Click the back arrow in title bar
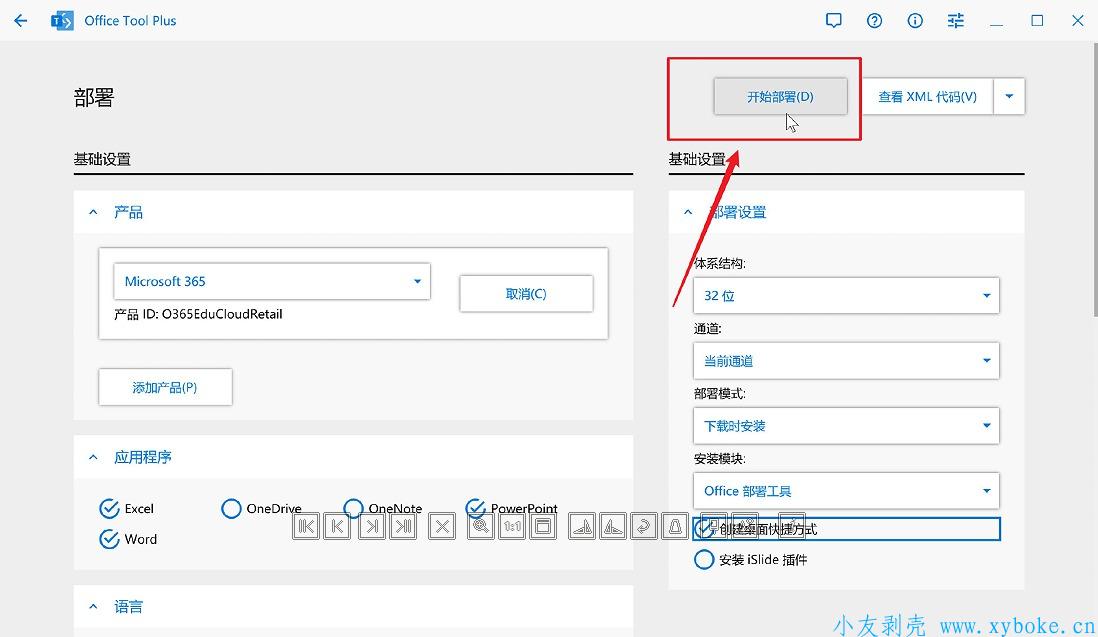The height and width of the screenshot is (637, 1098). 21,21
